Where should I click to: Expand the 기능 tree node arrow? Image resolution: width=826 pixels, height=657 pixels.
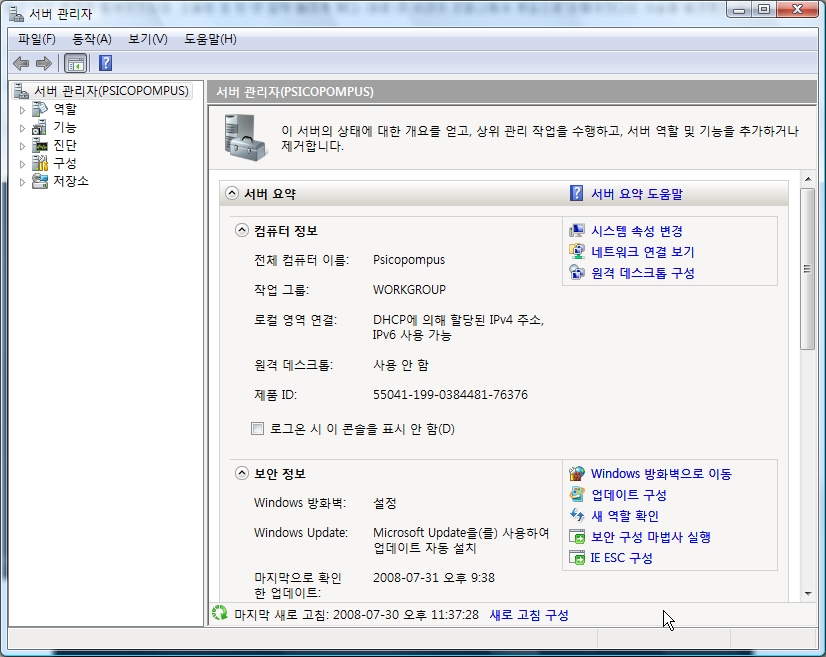click(x=22, y=128)
